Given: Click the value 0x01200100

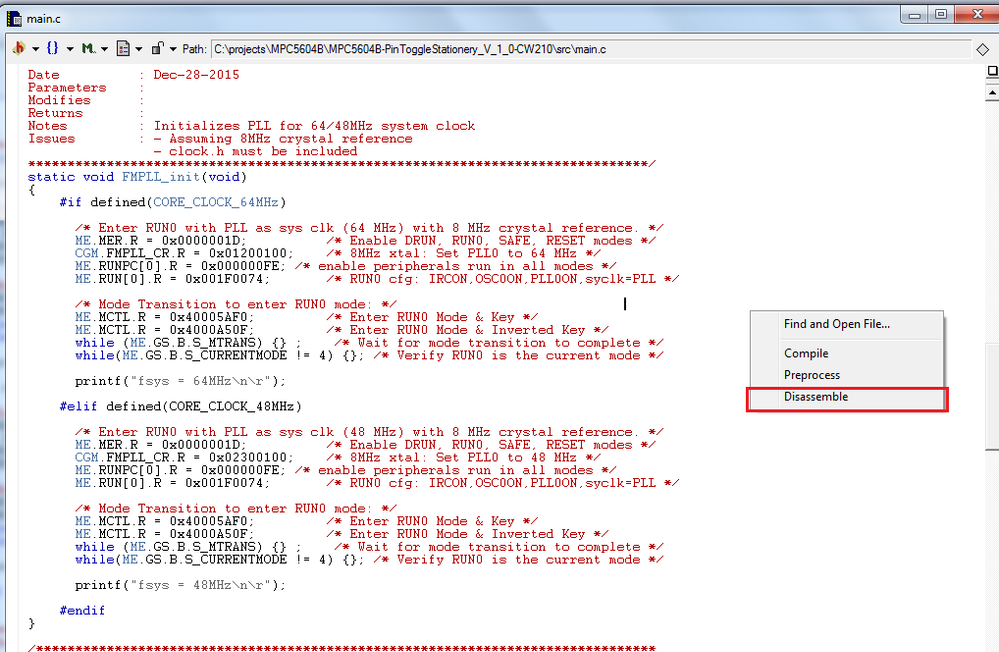Looking at the screenshot, I should click(x=248, y=253).
